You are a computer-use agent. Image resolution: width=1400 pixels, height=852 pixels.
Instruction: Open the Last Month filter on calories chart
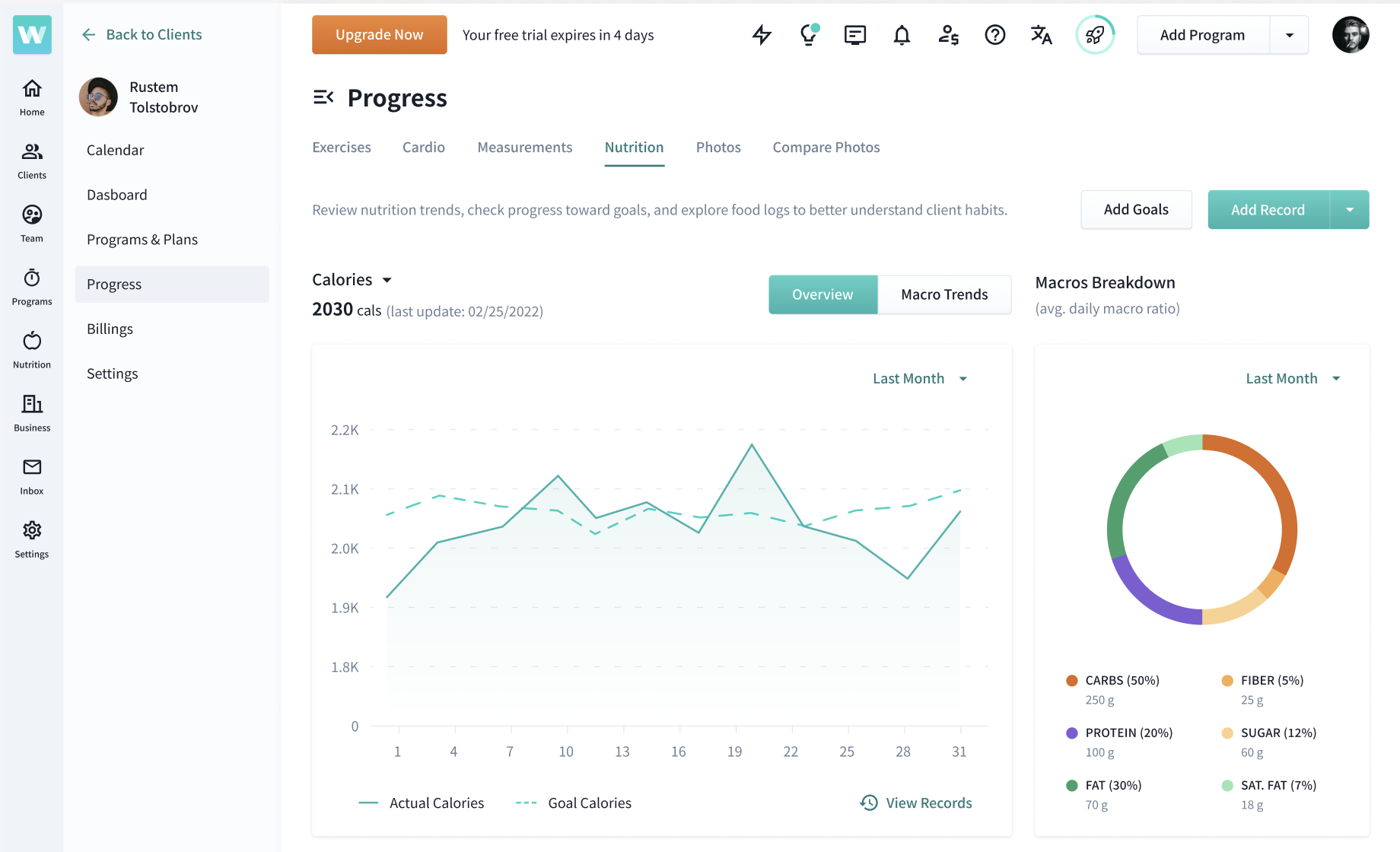tap(918, 378)
